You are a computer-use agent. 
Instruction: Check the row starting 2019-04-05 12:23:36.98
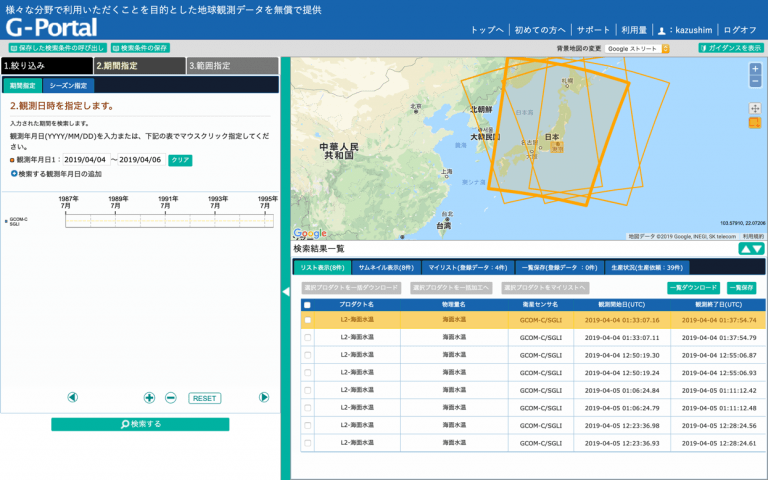(x=307, y=426)
